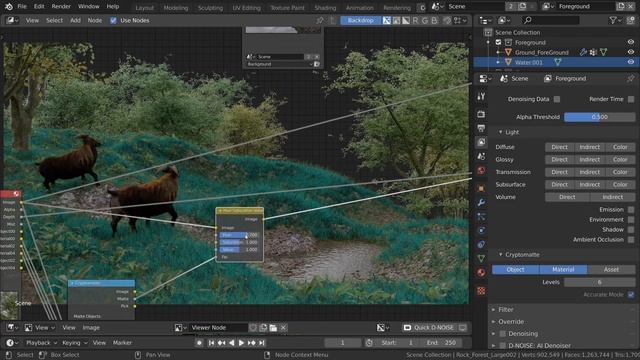Open the Tool properties tab icon
640x360 pixels.
(481, 96)
